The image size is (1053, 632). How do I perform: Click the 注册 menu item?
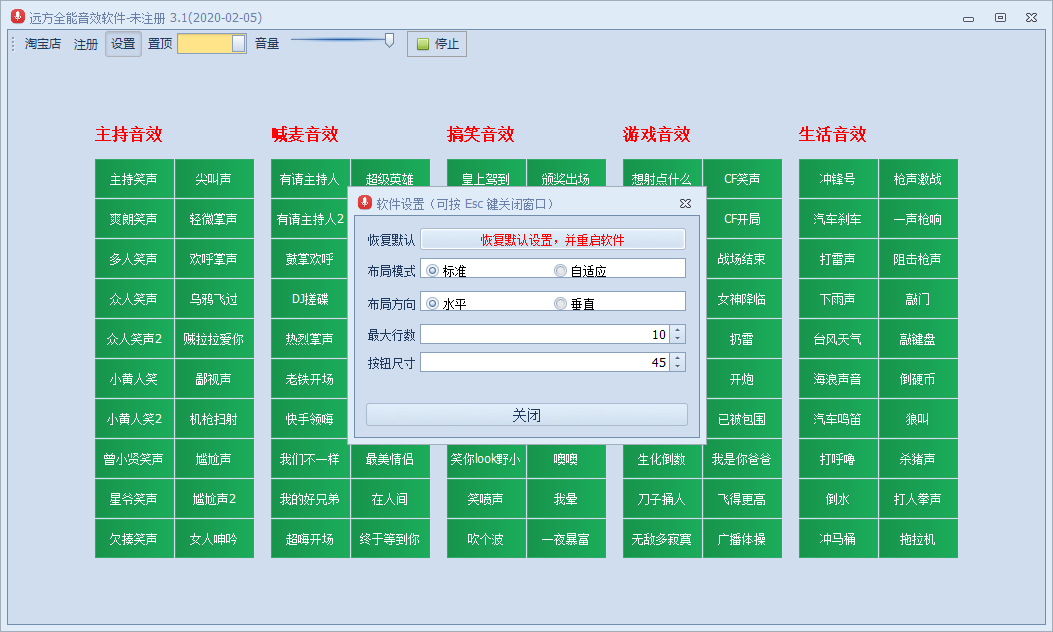[x=86, y=44]
